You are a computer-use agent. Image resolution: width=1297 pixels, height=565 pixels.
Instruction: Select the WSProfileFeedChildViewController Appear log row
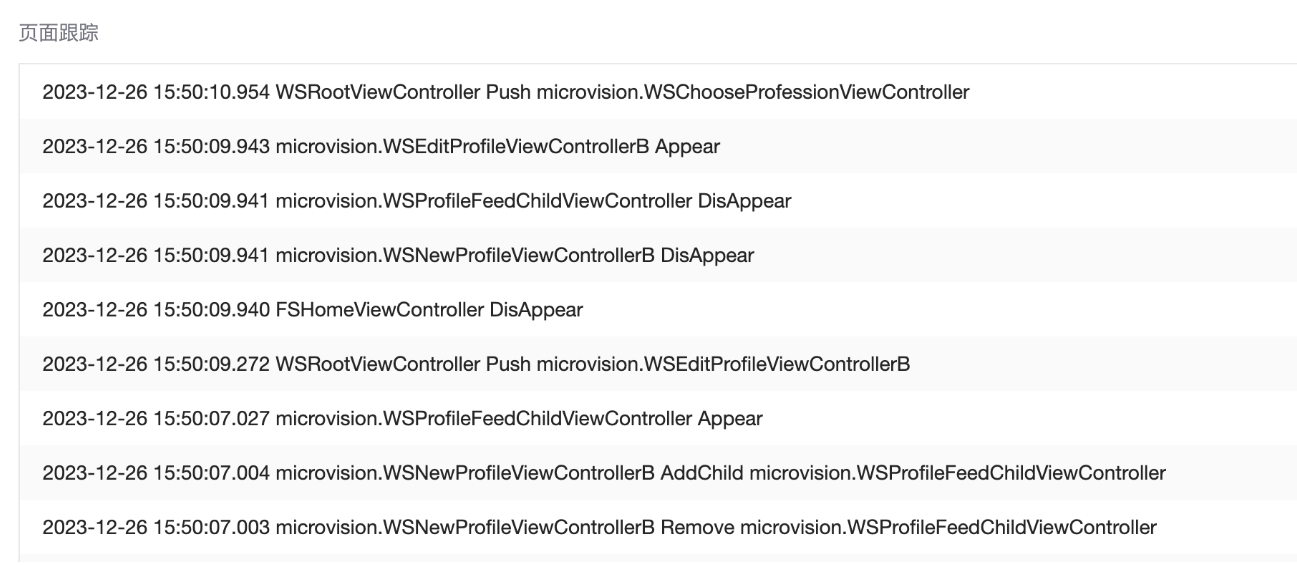click(x=402, y=418)
